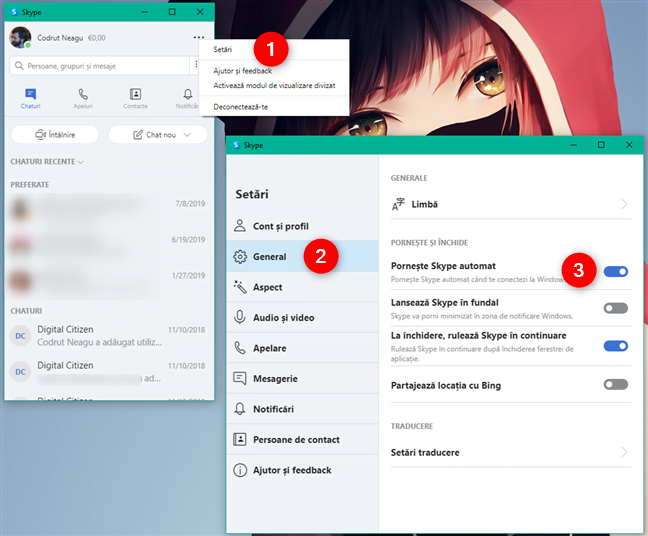Open Mesagerie settings section
This screenshot has height=536, width=648.
pyautogui.click(x=303, y=379)
